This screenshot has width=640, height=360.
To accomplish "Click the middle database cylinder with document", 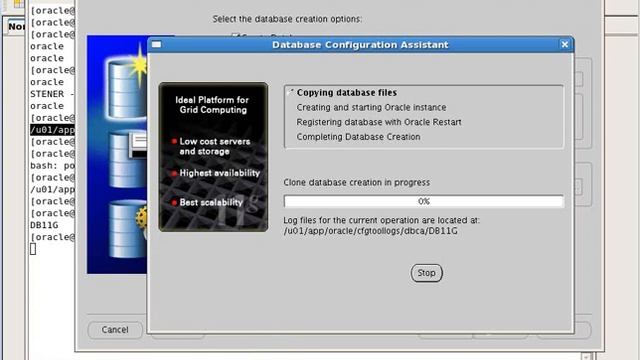I will point(128,159).
